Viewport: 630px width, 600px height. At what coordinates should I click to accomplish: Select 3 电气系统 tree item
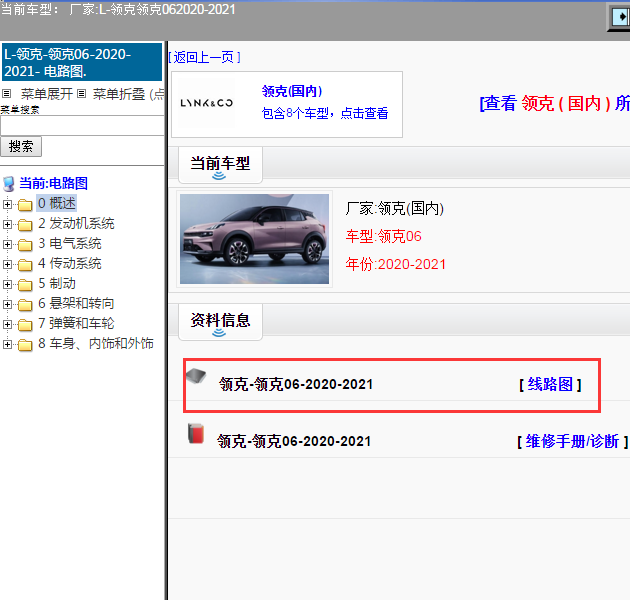(x=70, y=244)
